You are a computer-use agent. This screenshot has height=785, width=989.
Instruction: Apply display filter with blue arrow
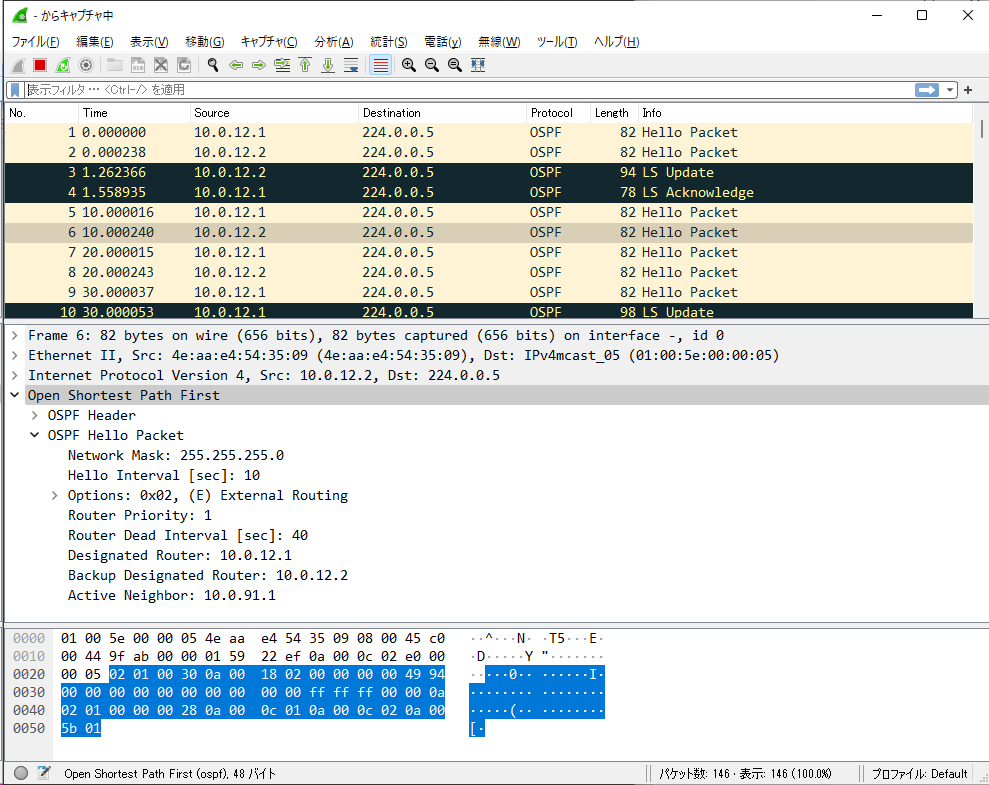(x=927, y=90)
